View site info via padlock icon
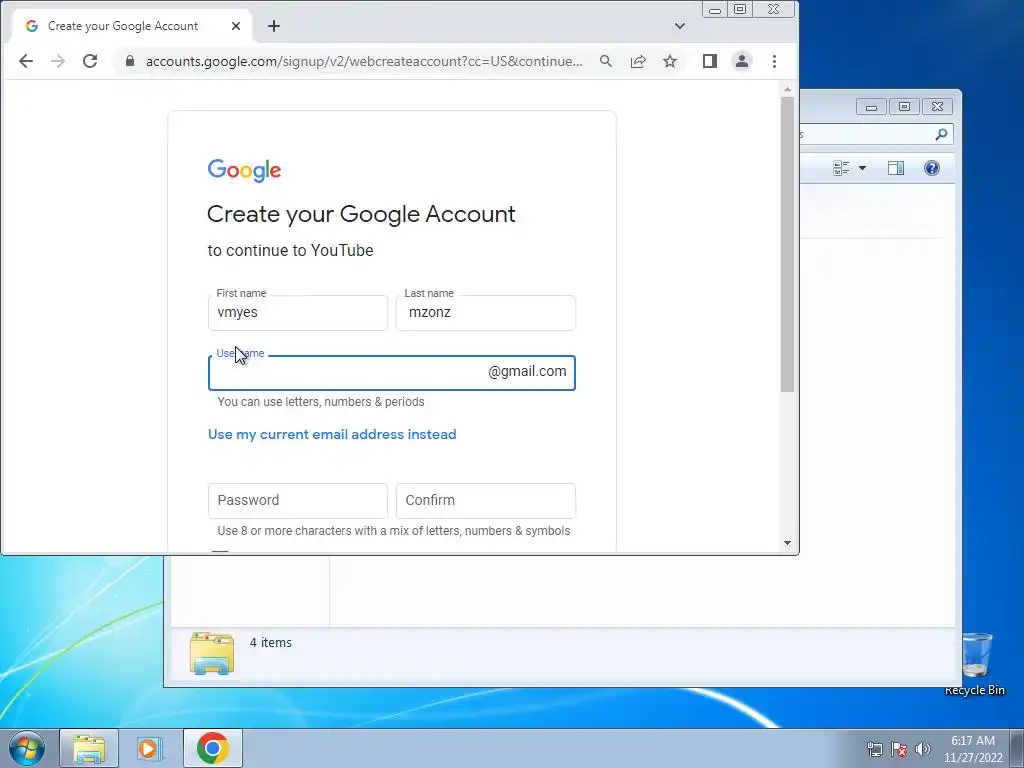This screenshot has height=768, width=1024. click(130, 61)
